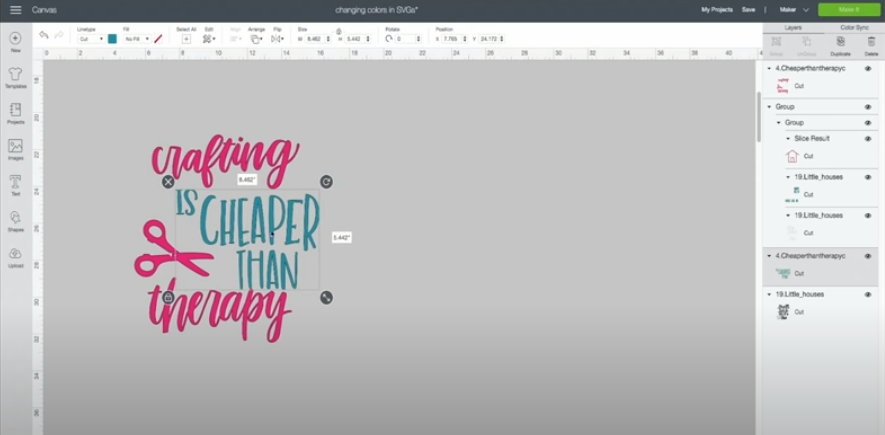Viewport: 885px width, 435px height.
Task: Open My Projects
Action: pyautogui.click(x=717, y=10)
